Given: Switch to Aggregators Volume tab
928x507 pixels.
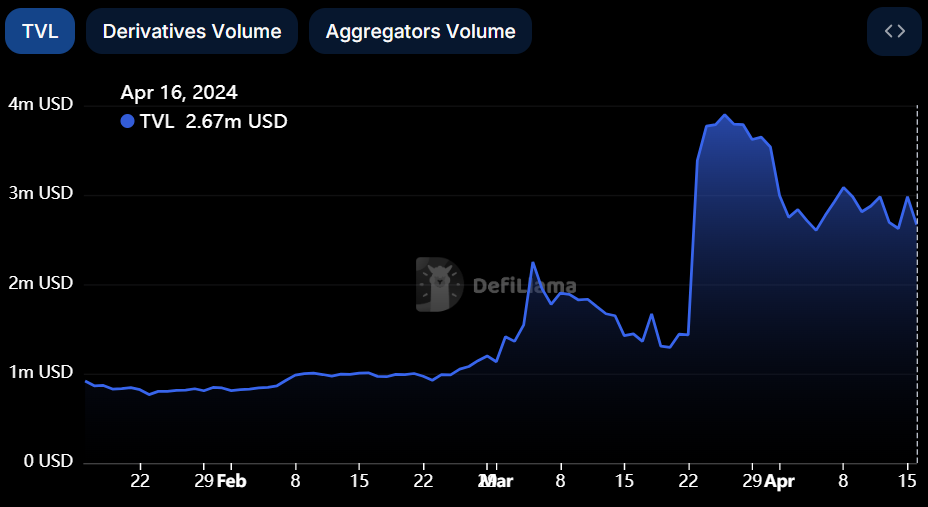Looking at the screenshot, I should pyautogui.click(x=420, y=31).
